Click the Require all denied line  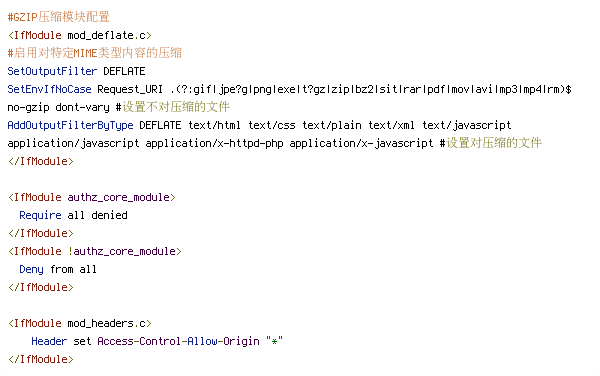[x=73, y=215]
